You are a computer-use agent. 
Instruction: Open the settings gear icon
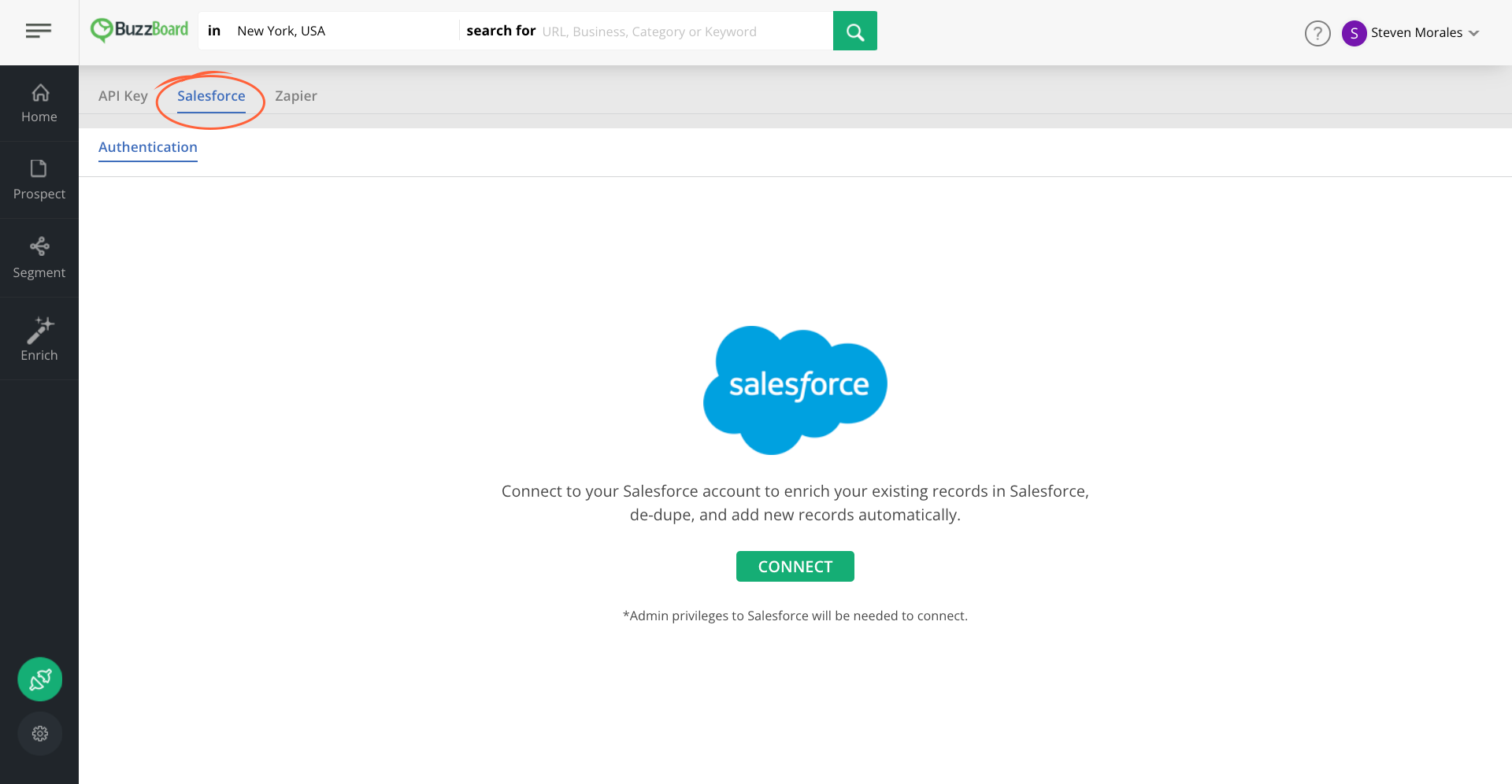(x=40, y=734)
